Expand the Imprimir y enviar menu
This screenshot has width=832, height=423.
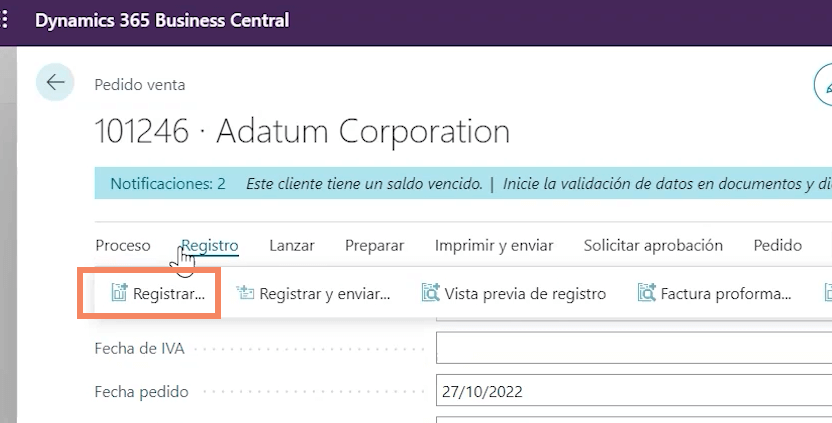click(494, 245)
